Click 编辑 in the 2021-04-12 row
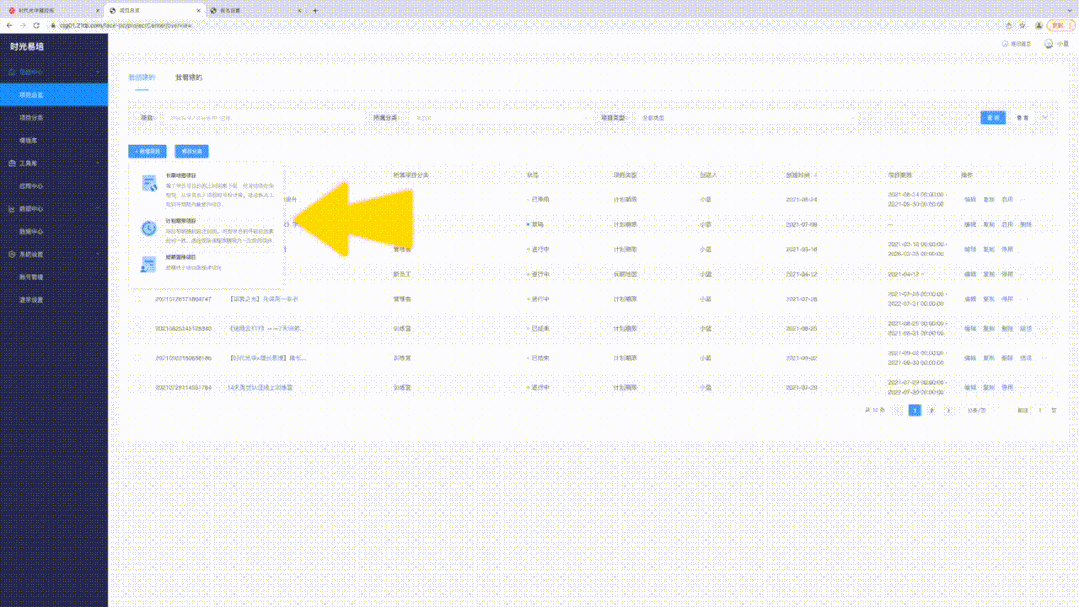This screenshot has height=607, width=1079. tap(970, 274)
